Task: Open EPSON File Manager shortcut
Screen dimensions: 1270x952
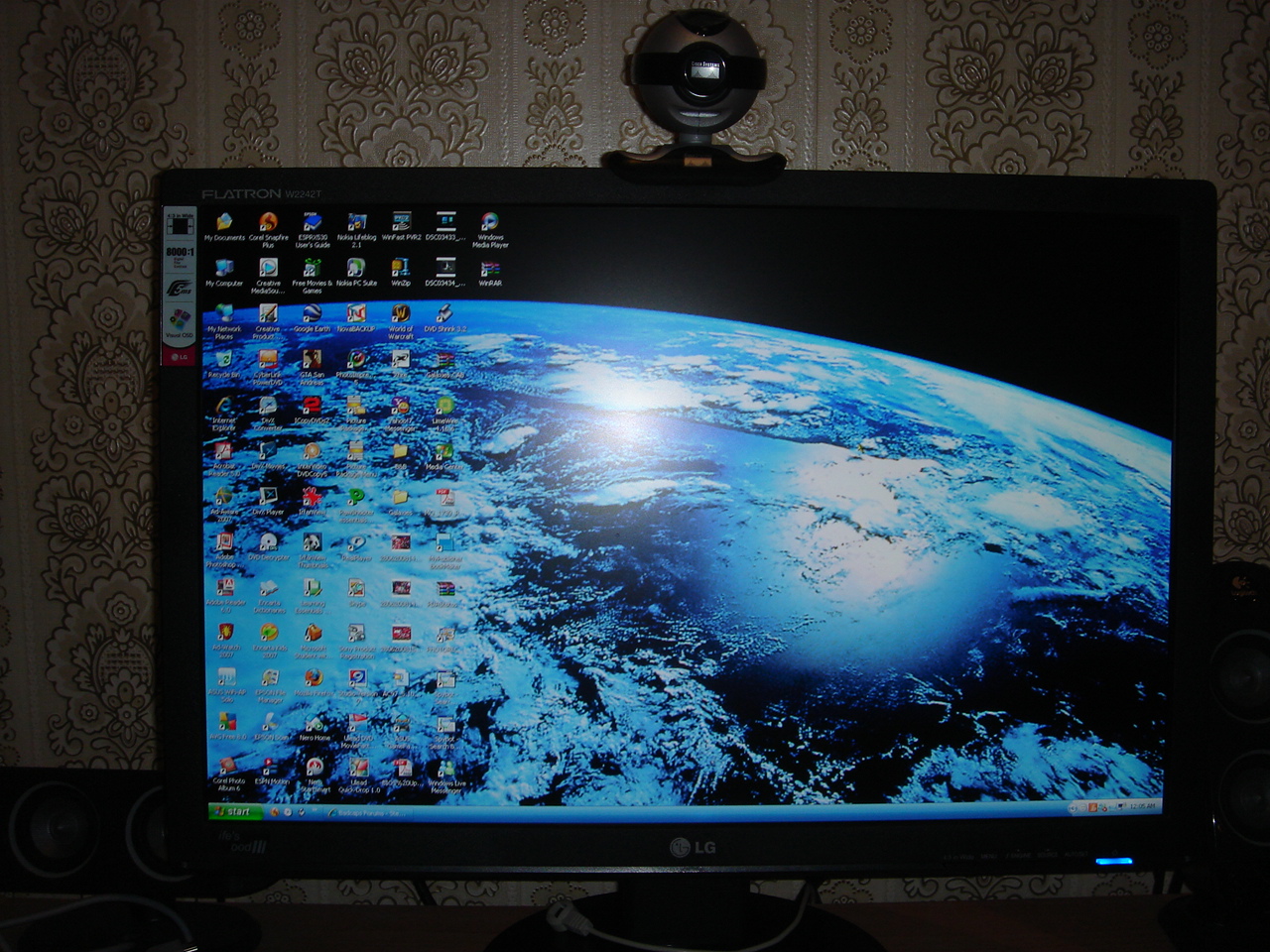Action: (x=269, y=686)
